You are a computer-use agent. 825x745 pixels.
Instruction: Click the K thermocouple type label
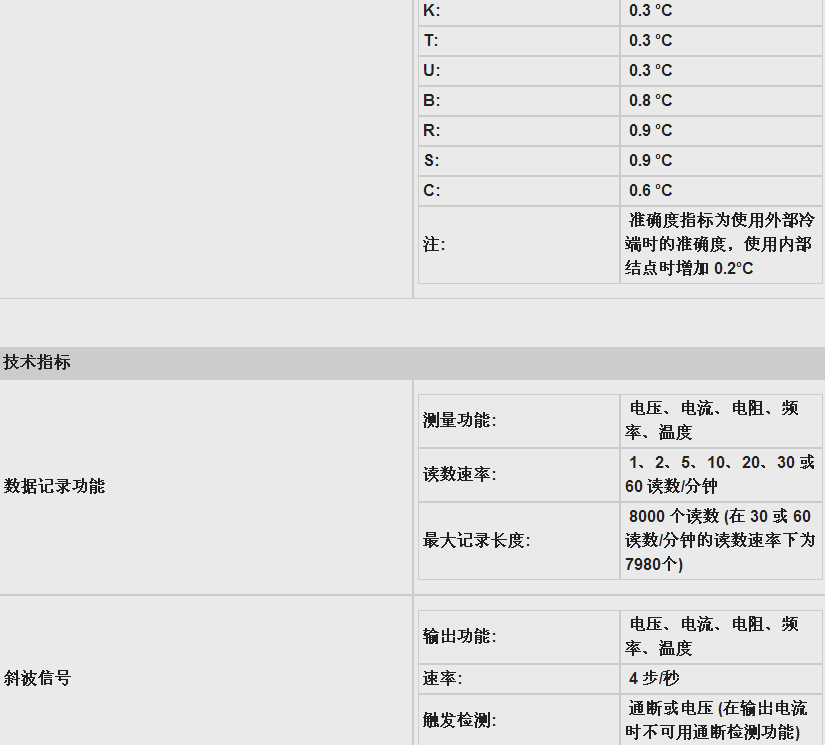pyautogui.click(x=431, y=10)
